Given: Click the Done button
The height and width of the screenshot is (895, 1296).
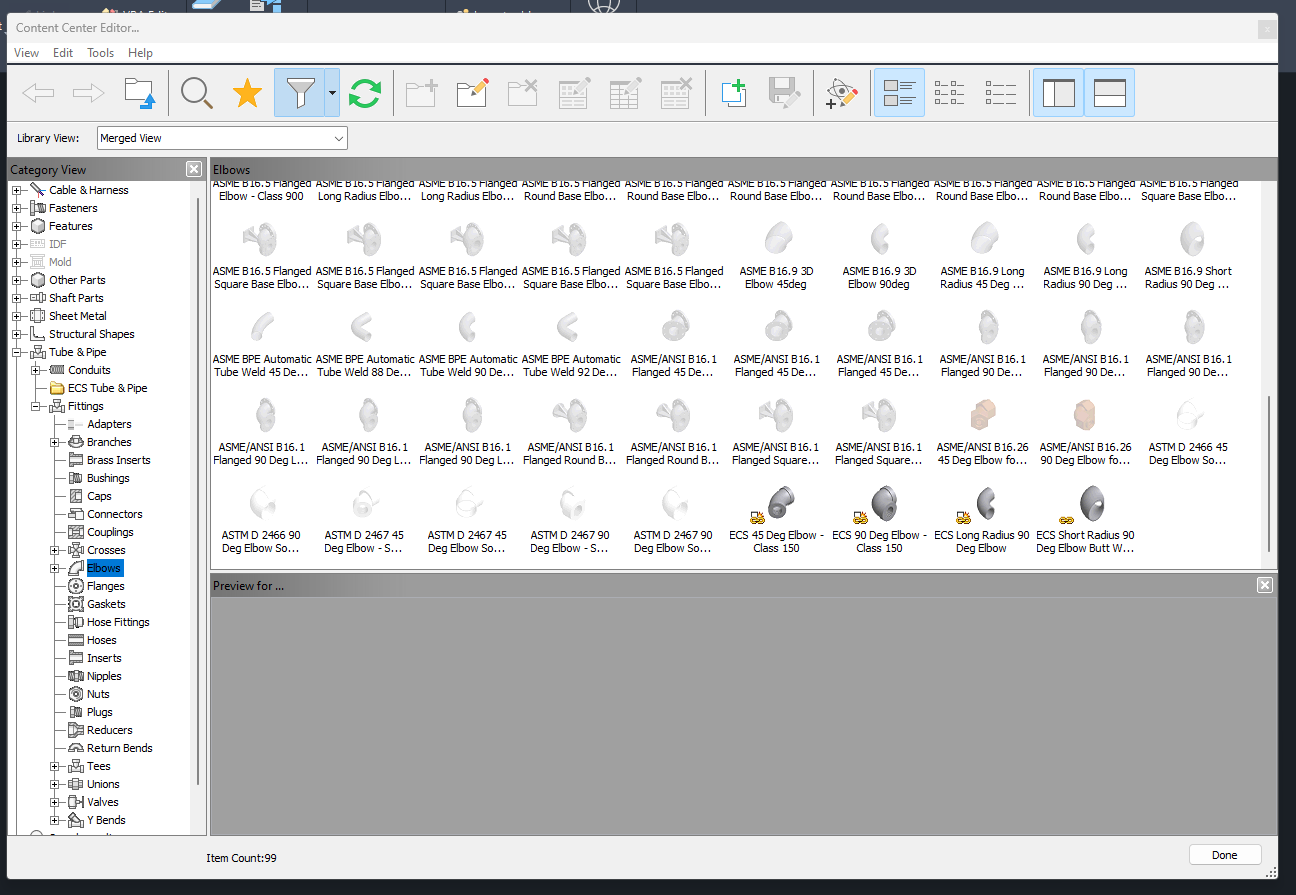Looking at the screenshot, I should pyautogui.click(x=1224, y=854).
